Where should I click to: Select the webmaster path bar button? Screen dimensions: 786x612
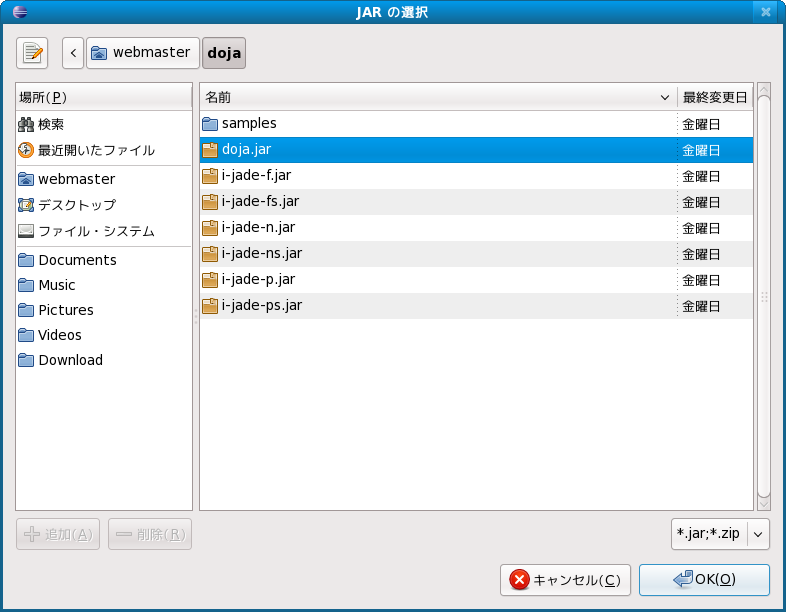tap(141, 53)
